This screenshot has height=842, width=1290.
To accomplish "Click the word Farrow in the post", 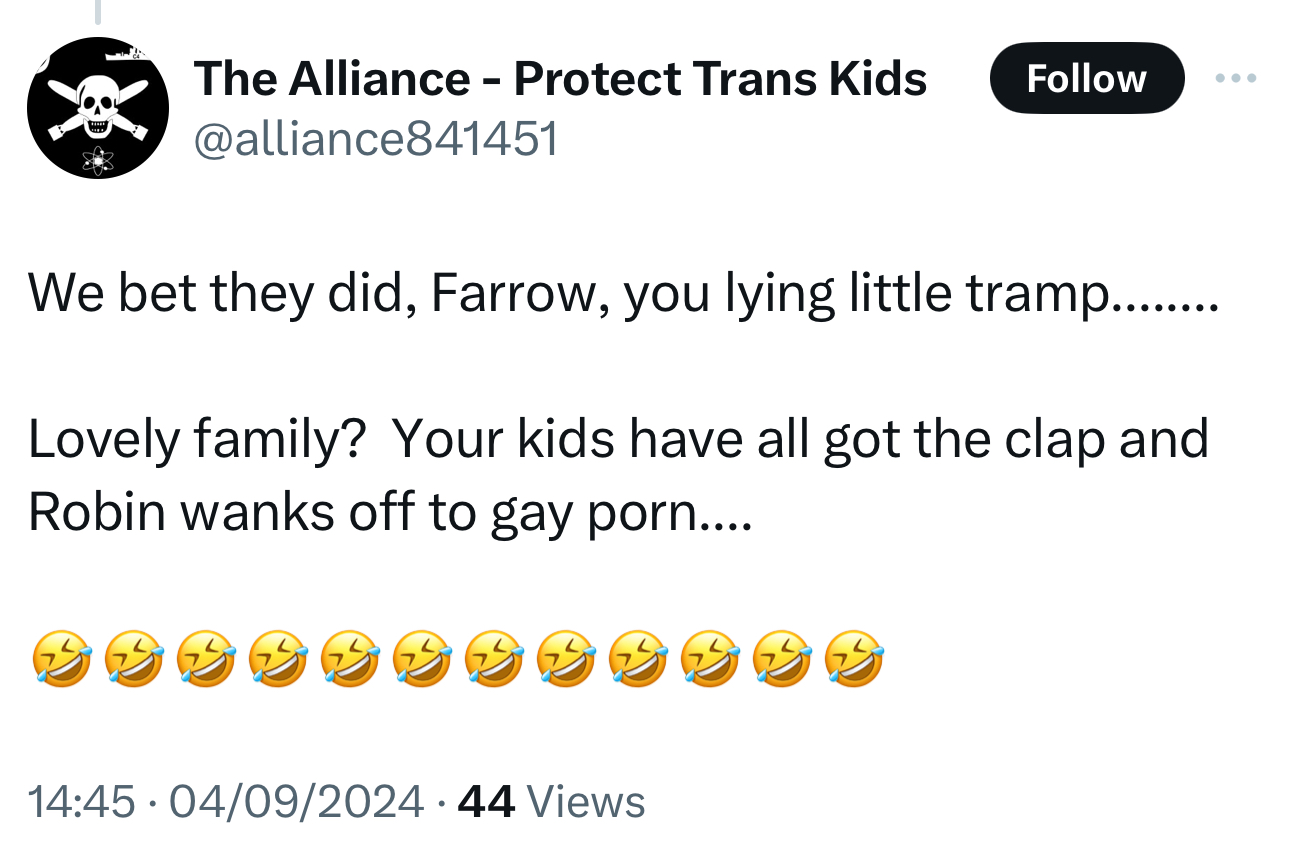I will pyautogui.click(x=516, y=293).
